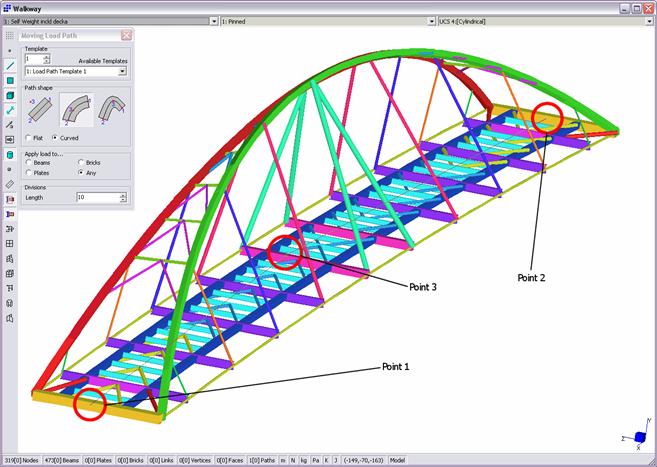Open the Available Templates dropdown
The image size is (657, 467).
coord(123,71)
